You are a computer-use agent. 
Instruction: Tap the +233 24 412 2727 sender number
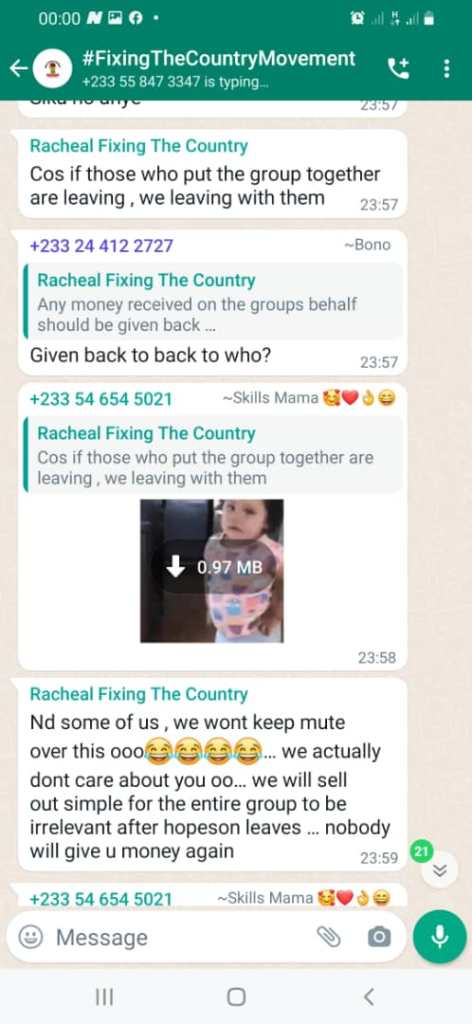(x=102, y=246)
